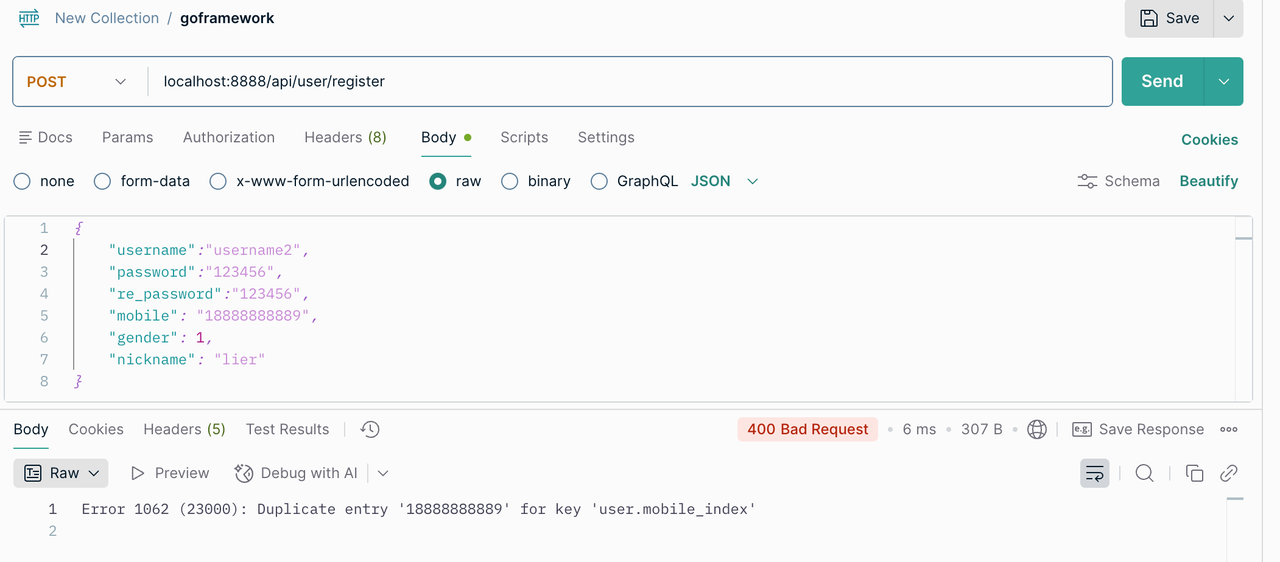Switch to the Authorization tab

[229, 137]
